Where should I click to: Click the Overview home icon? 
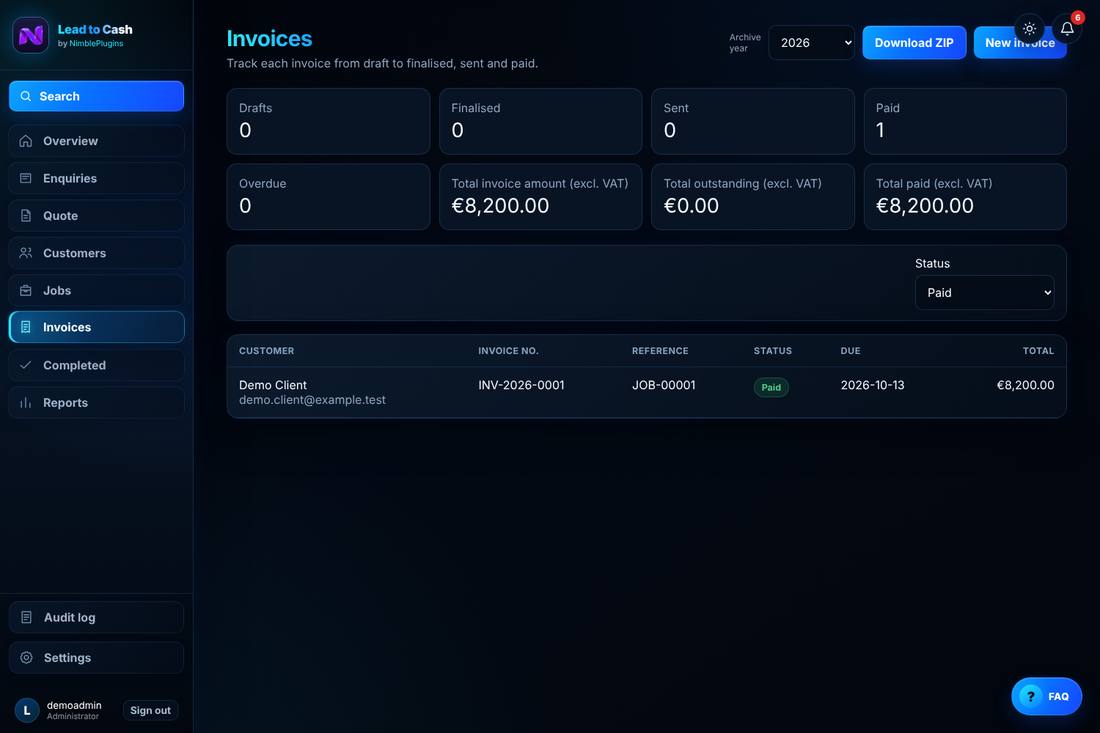[x=26, y=141]
